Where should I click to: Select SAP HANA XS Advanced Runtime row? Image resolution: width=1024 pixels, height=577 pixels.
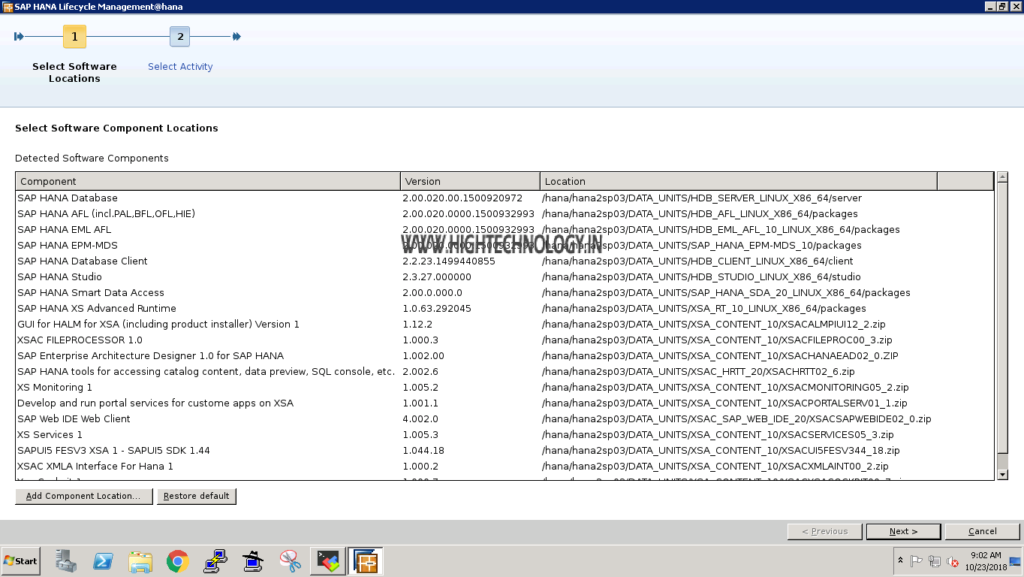[505, 308]
